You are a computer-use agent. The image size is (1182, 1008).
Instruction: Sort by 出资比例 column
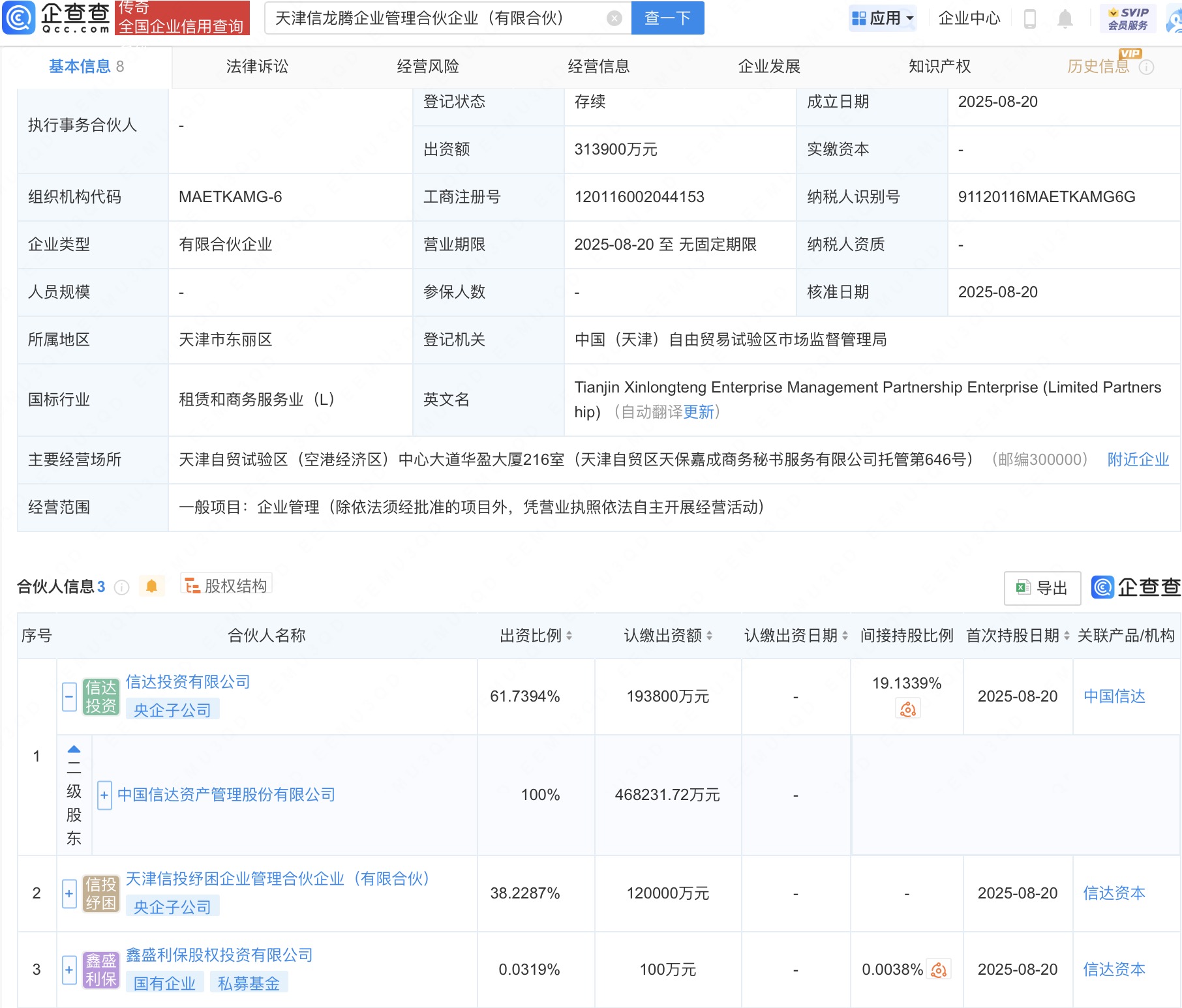[569, 636]
